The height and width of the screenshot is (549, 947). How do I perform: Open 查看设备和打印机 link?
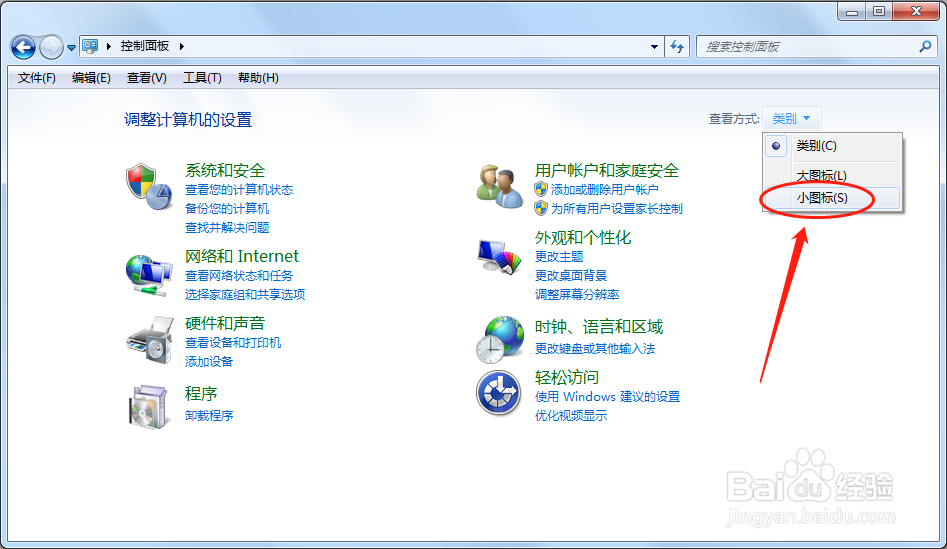[x=233, y=342]
